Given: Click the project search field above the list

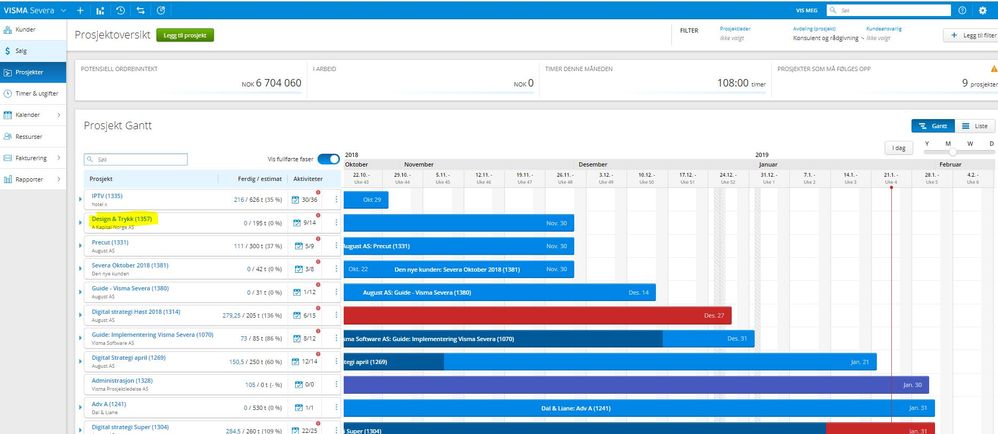Looking at the screenshot, I should 136,159.
